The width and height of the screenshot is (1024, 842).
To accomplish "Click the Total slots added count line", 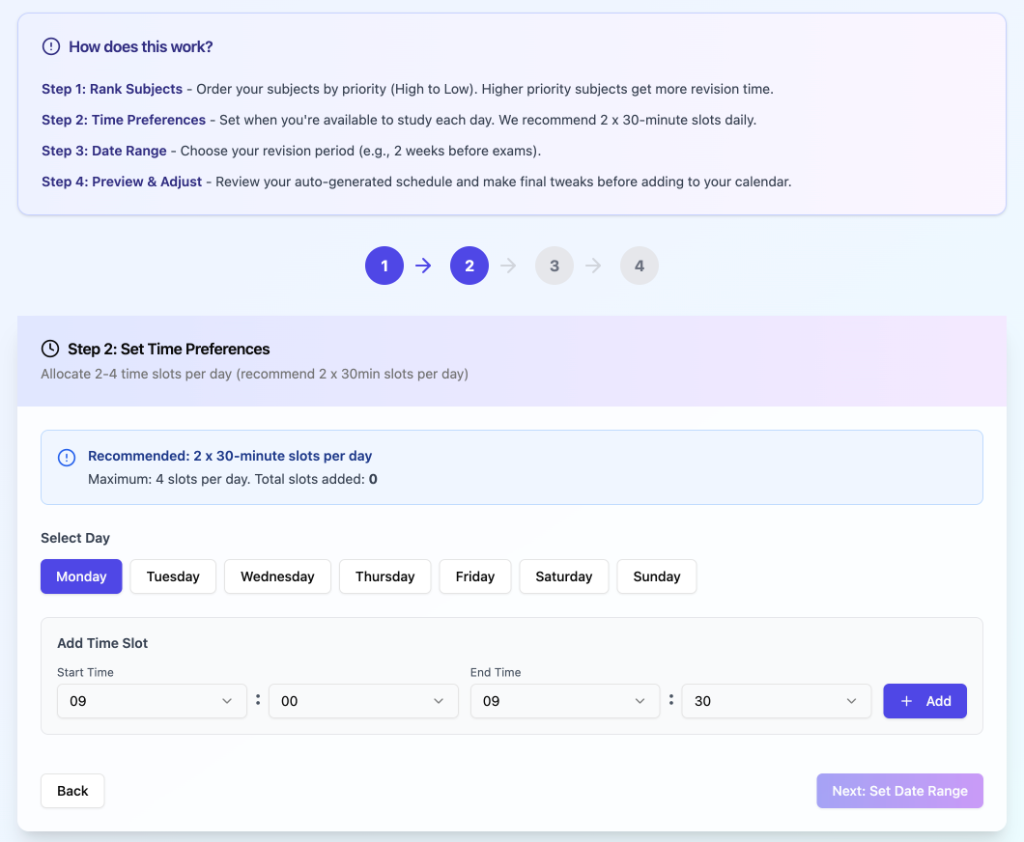I will [x=232, y=479].
